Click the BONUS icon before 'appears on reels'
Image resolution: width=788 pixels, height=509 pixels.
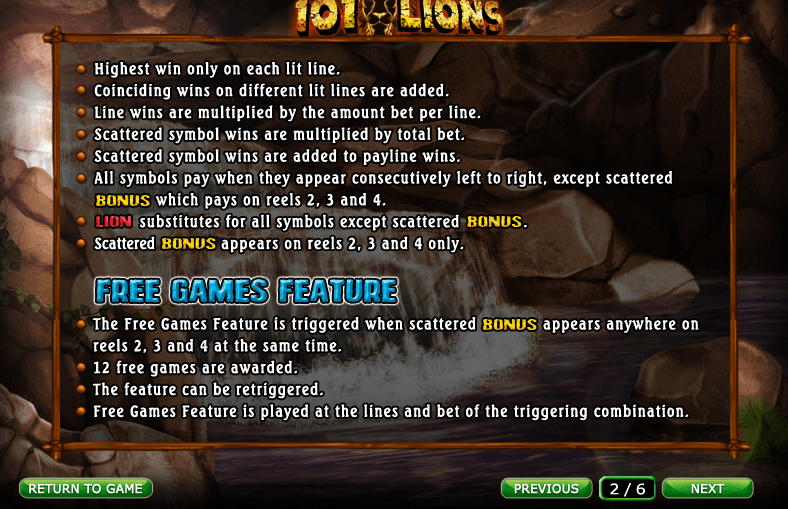(188, 244)
